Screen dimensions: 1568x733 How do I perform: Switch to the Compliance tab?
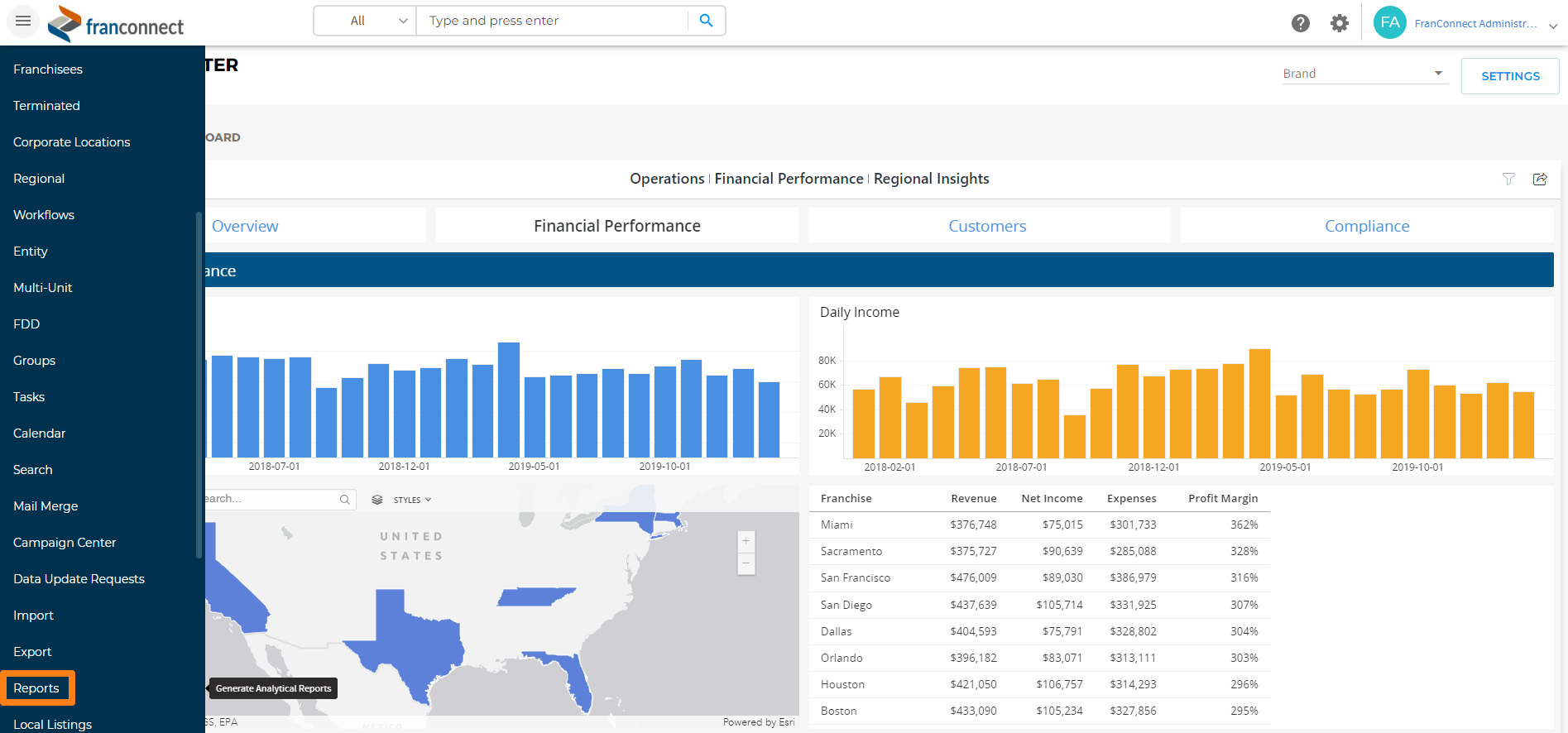click(x=1367, y=226)
